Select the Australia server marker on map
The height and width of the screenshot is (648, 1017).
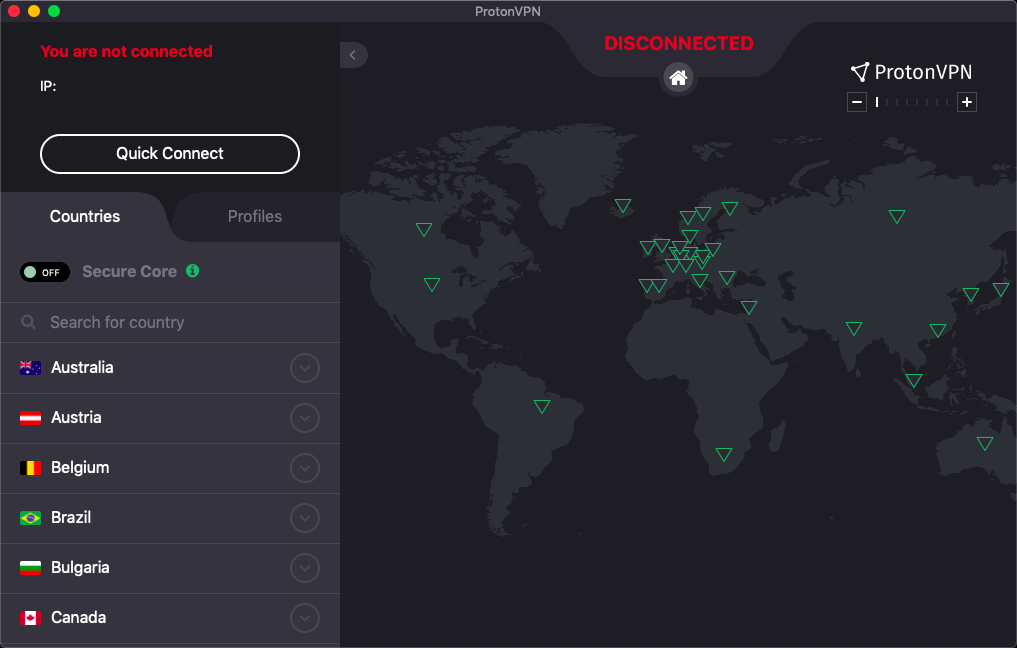(x=985, y=443)
